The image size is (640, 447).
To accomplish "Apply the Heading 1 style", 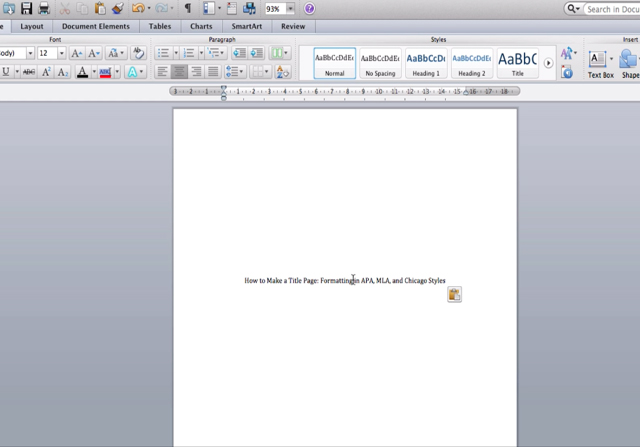I will [426, 63].
